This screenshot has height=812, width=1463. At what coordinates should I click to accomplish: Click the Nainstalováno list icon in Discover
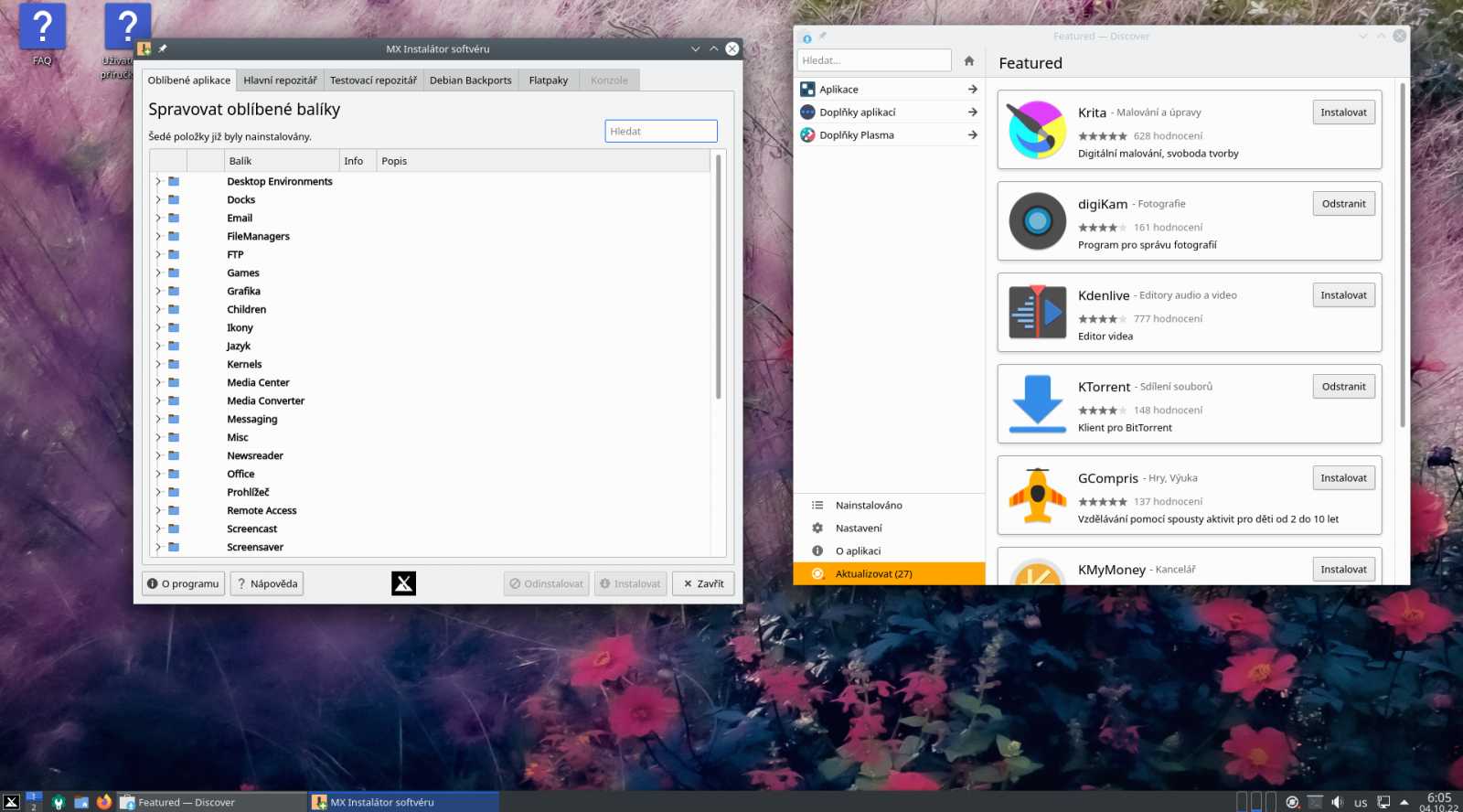coord(817,505)
